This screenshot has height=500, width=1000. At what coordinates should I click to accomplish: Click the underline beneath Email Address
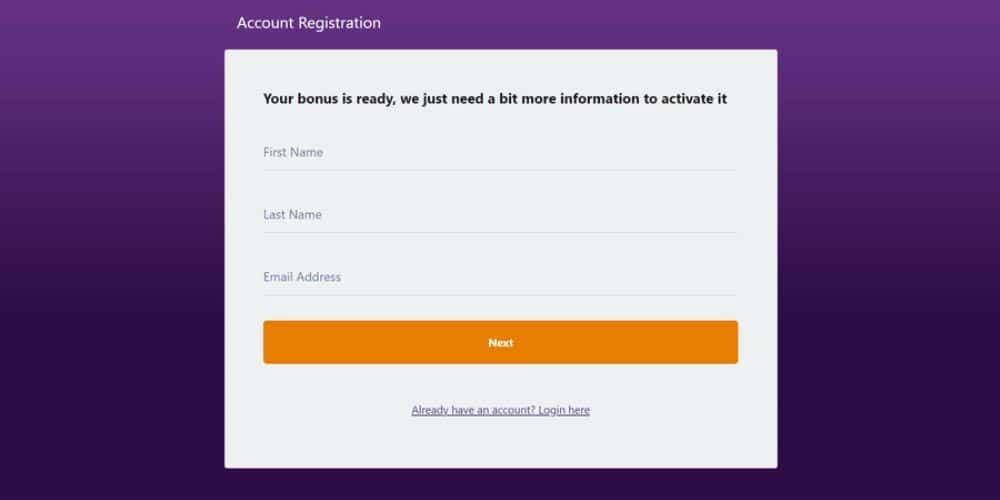click(500, 294)
